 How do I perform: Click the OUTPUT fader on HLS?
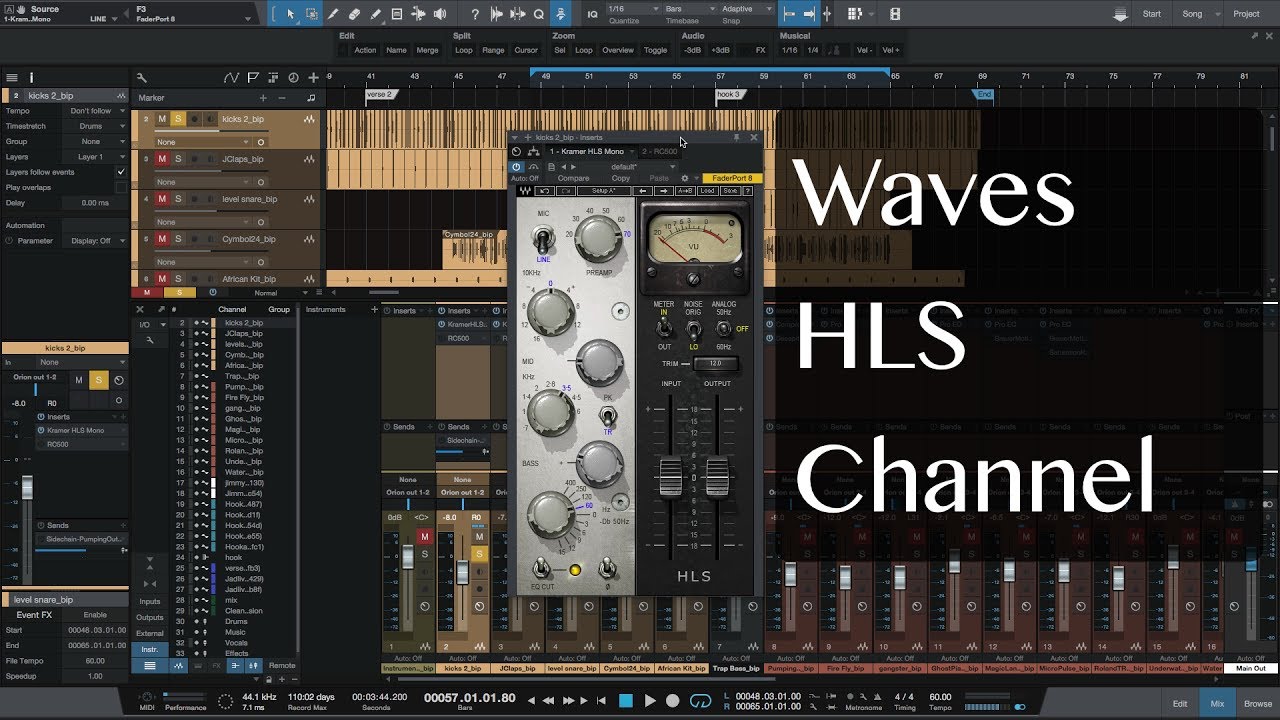point(717,477)
